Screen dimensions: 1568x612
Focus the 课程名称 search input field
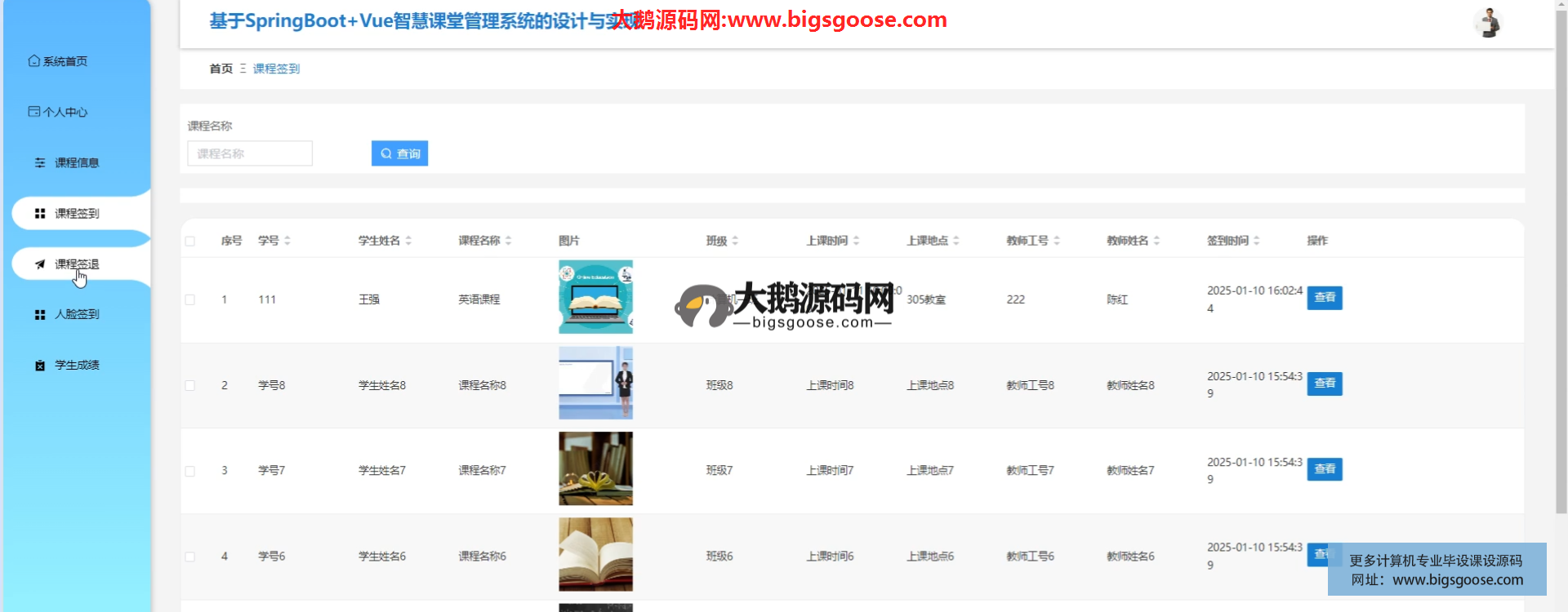(x=250, y=153)
